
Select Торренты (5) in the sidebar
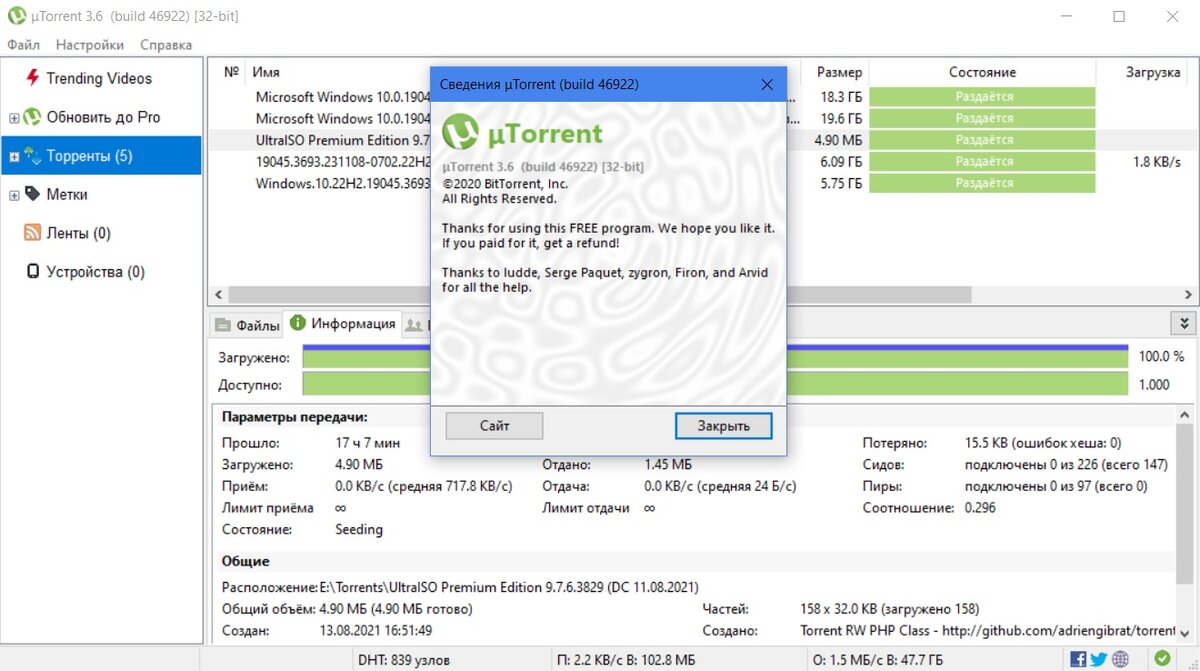tap(89, 156)
